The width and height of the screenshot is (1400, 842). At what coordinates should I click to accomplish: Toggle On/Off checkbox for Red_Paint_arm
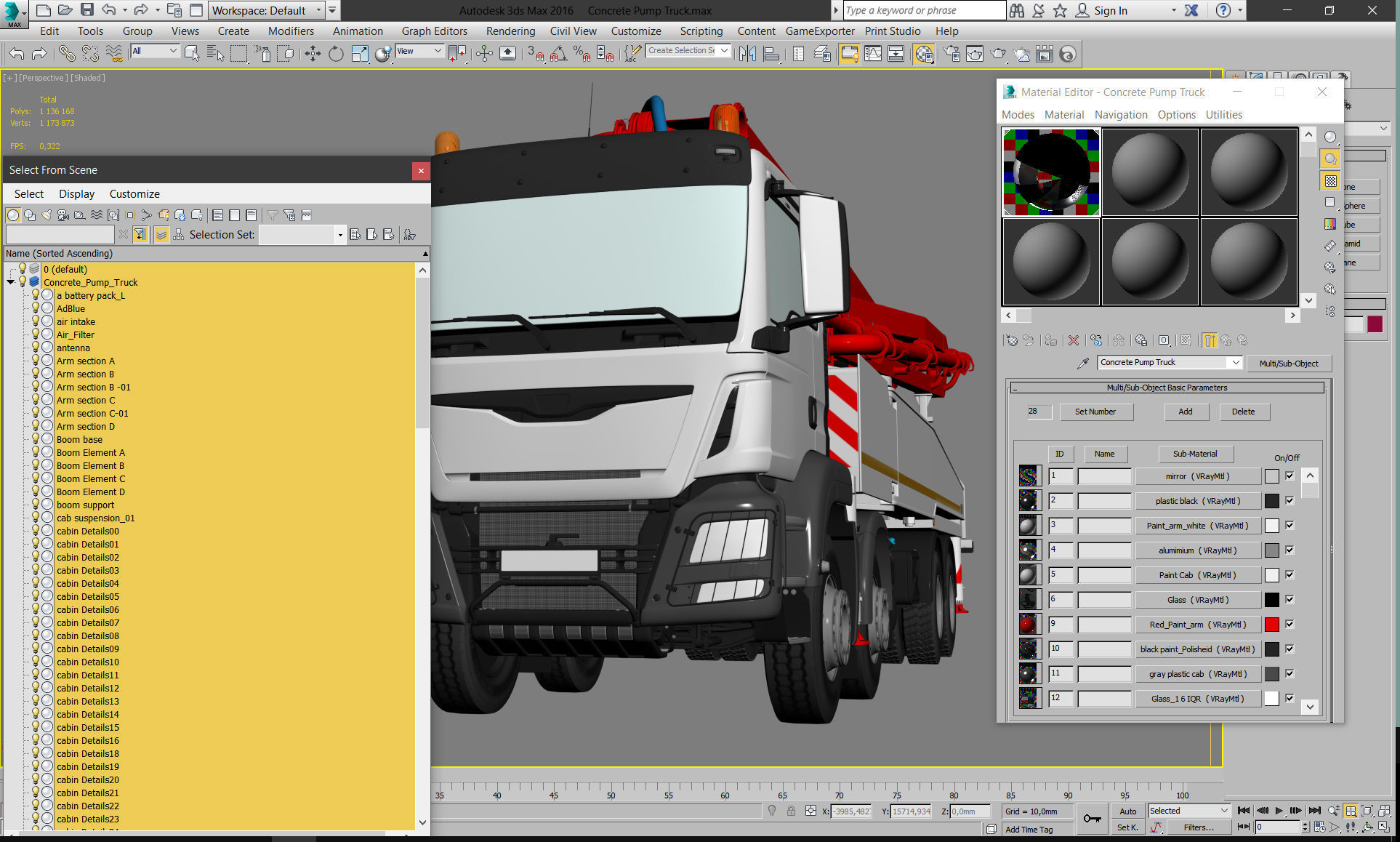click(1290, 625)
